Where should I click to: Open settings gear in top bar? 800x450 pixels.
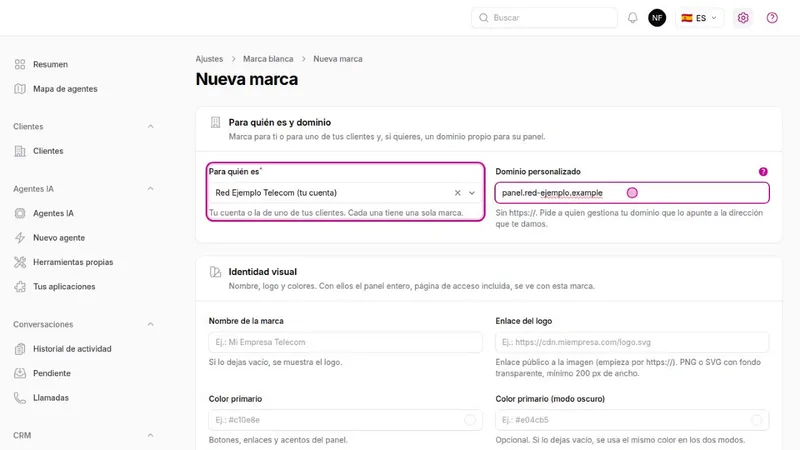[x=743, y=18]
